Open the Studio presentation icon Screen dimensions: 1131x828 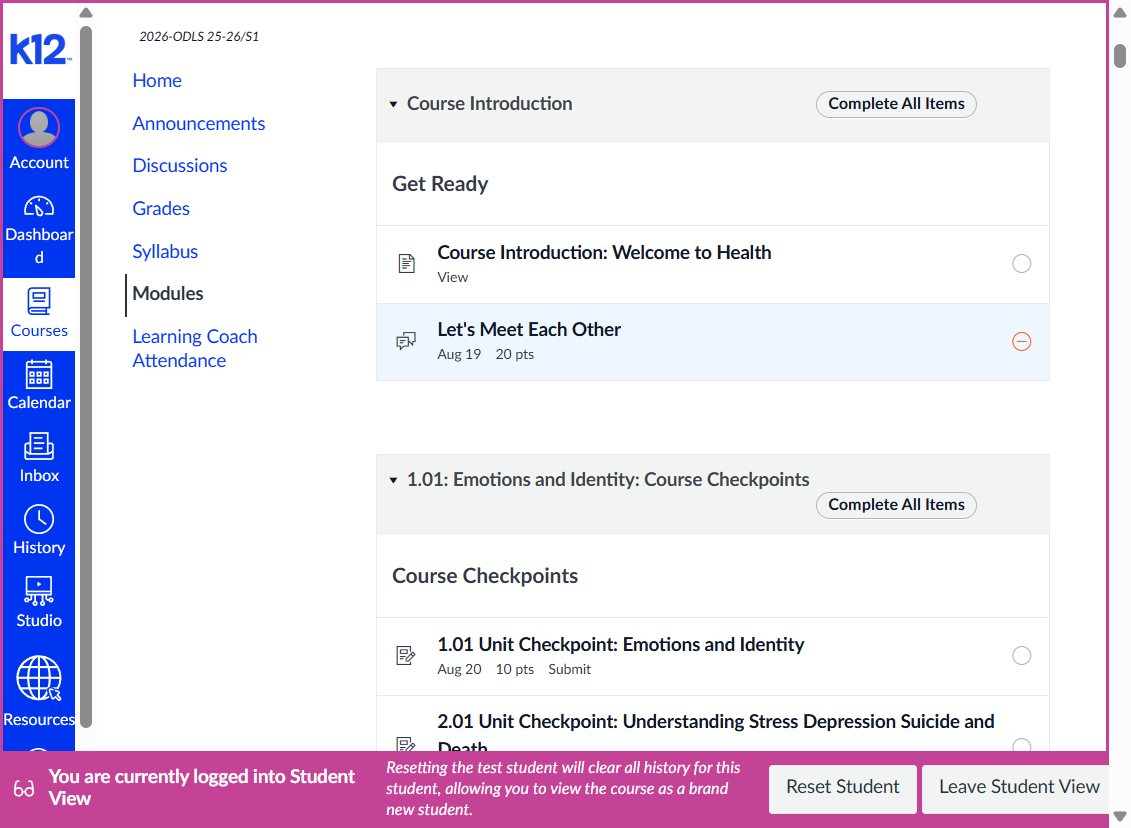39,591
